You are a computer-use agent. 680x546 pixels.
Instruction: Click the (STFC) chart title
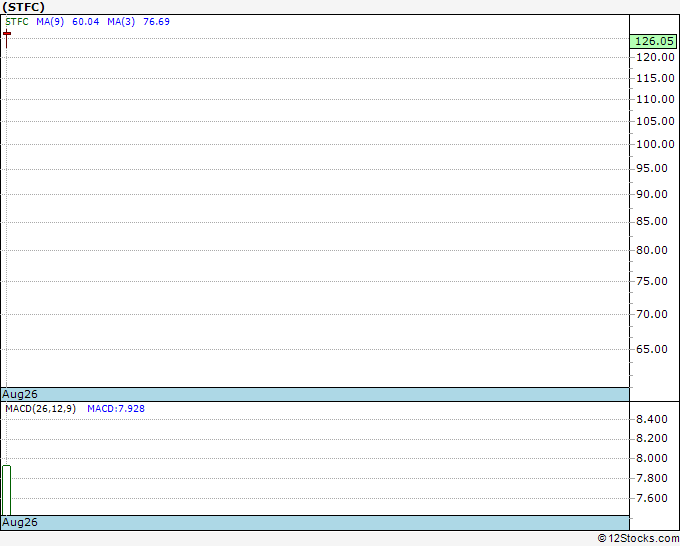pos(23,7)
